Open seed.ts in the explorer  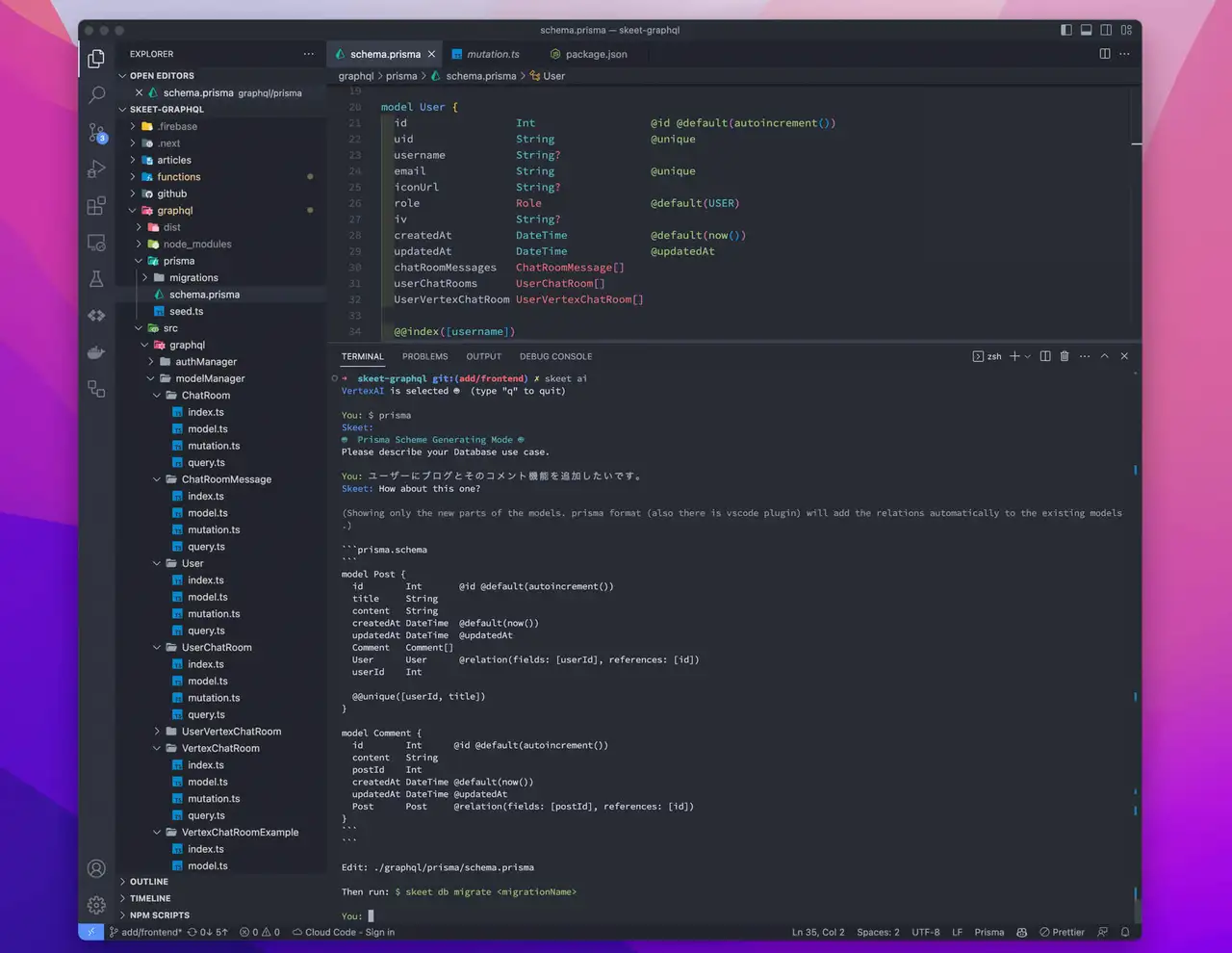coord(186,311)
